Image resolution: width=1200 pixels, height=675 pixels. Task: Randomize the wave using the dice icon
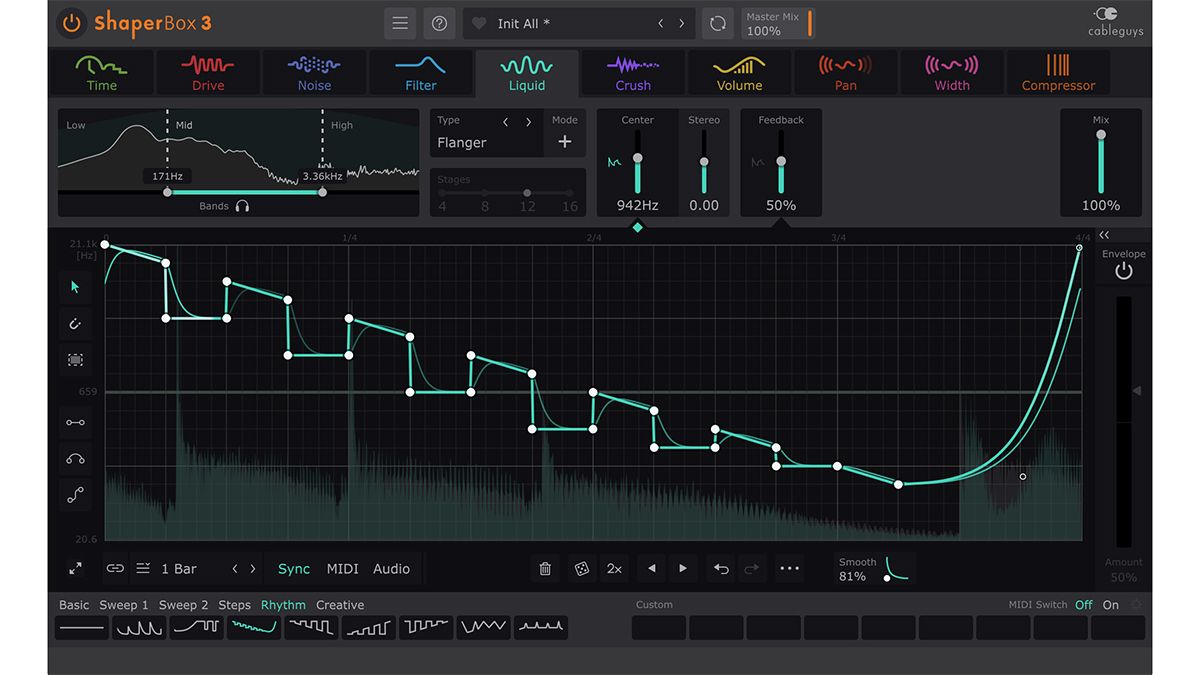pyautogui.click(x=581, y=568)
